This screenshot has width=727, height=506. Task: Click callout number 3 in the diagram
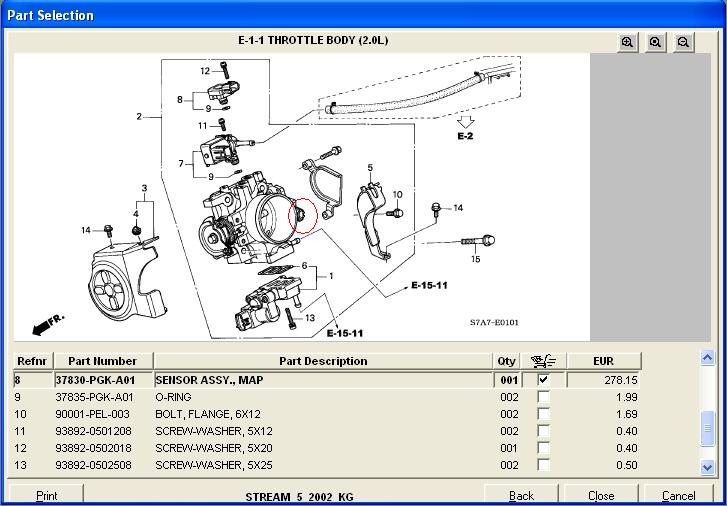point(144,188)
